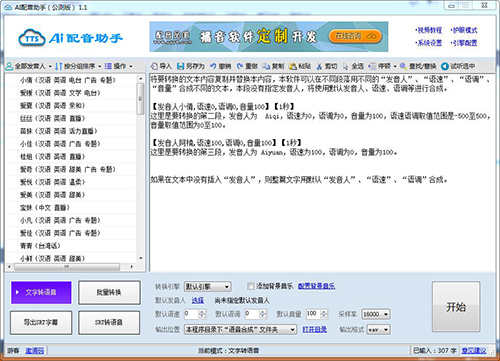Image resolution: width=500 pixels, height=361 pixels.
Task: Open the 护眼模式 link
Action: (464, 30)
